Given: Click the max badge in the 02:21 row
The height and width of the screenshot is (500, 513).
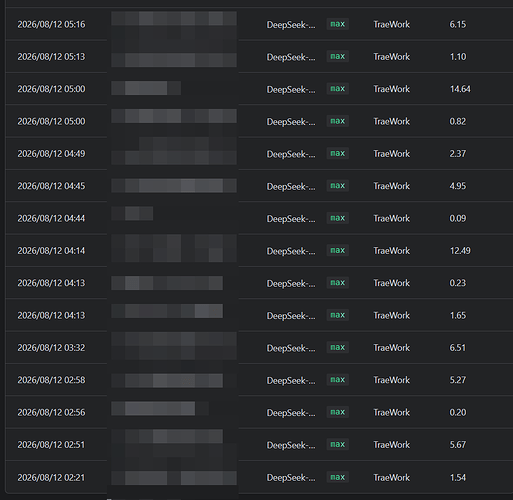Looking at the screenshot, I should (x=337, y=477).
